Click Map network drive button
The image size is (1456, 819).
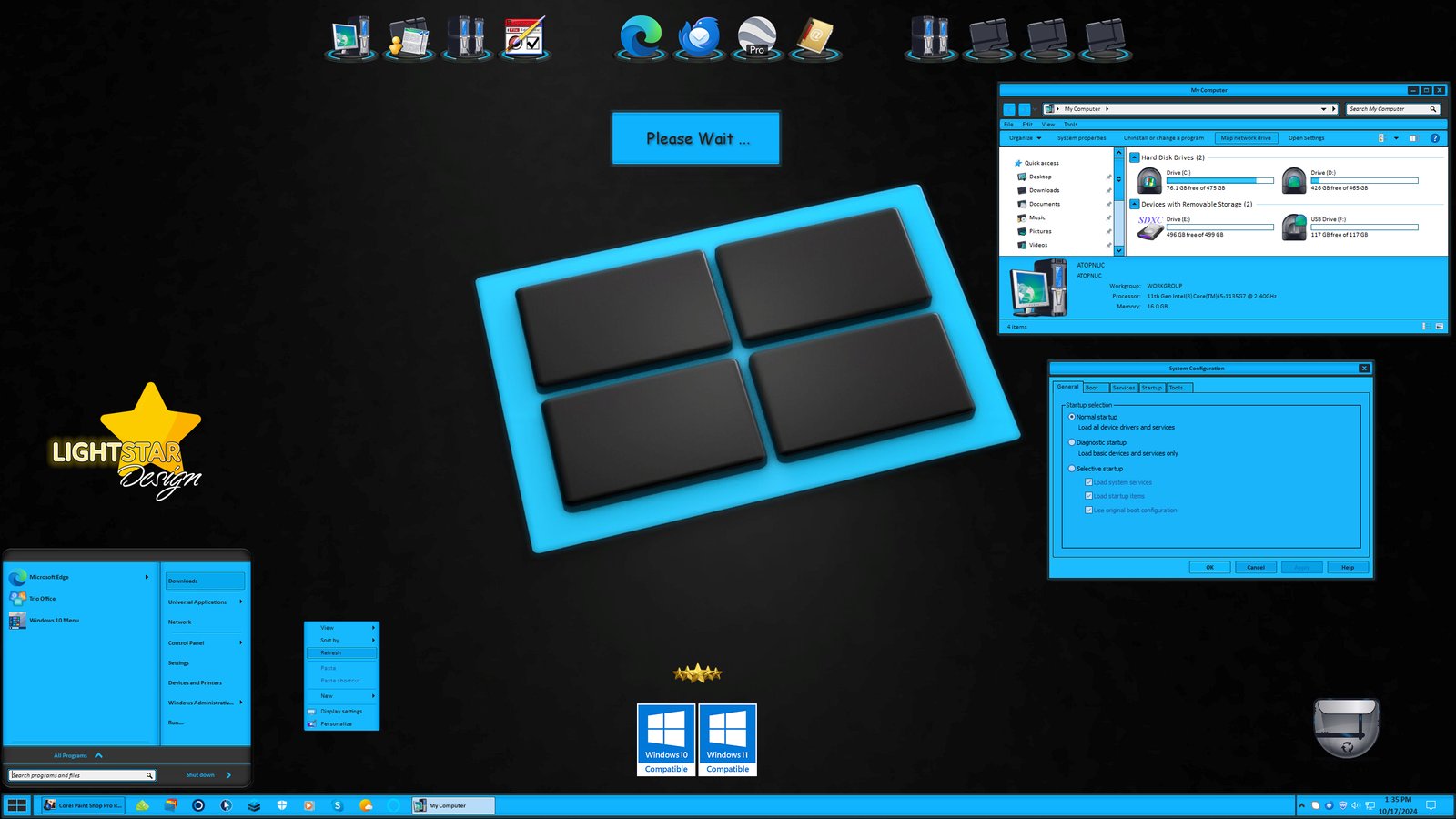[1246, 138]
